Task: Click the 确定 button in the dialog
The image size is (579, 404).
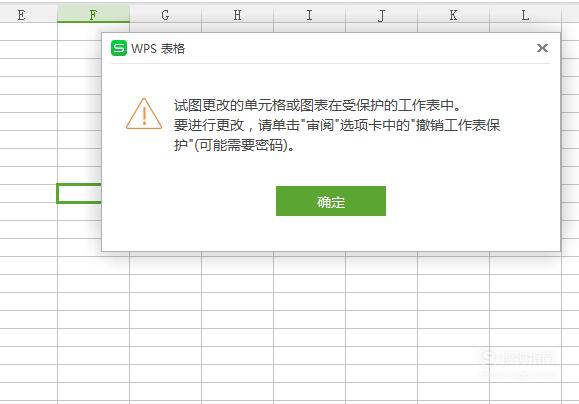Action: coord(331,201)
